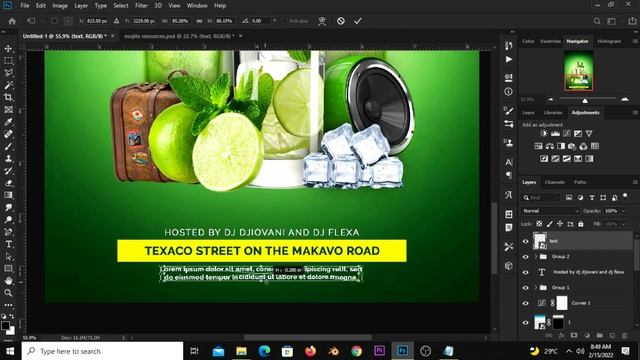Add Brightness/Contrast adjustment icon
Viewport: 640px width, 360px height.
pos(544,133)
